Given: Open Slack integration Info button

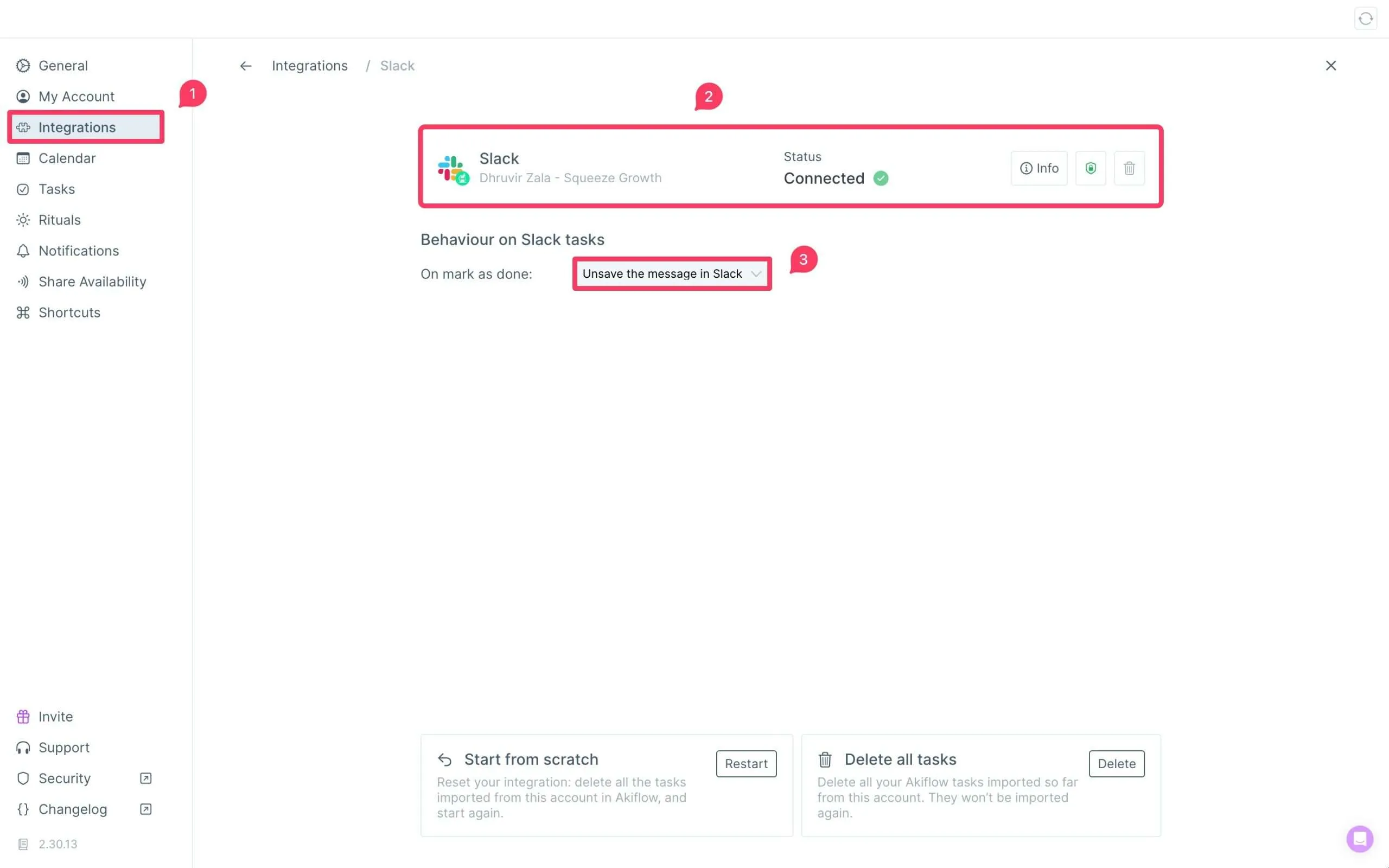Looking at the screenshot, I should click(1039, 168).
